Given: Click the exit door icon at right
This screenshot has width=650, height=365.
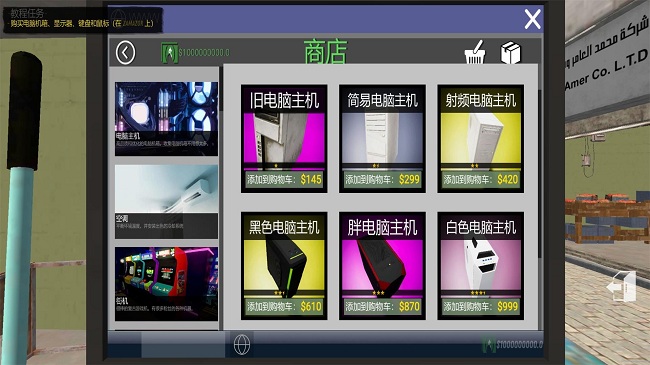Looking at the screenshot, I should tap(622, 286).
